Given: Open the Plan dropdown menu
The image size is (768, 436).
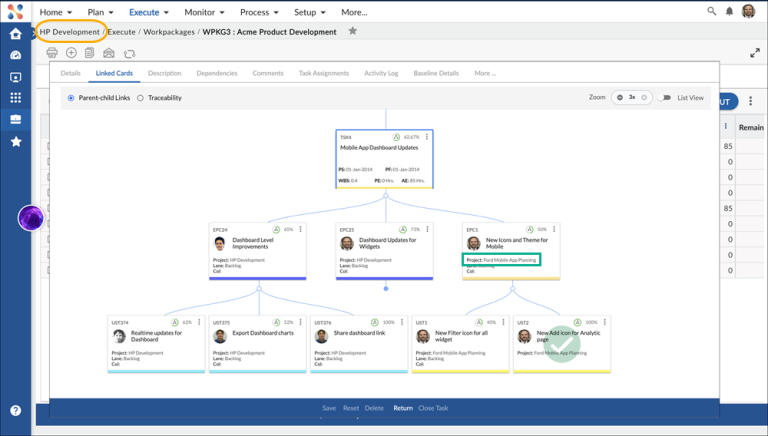Looking at the screenshot, I should (x=100, y=12).
